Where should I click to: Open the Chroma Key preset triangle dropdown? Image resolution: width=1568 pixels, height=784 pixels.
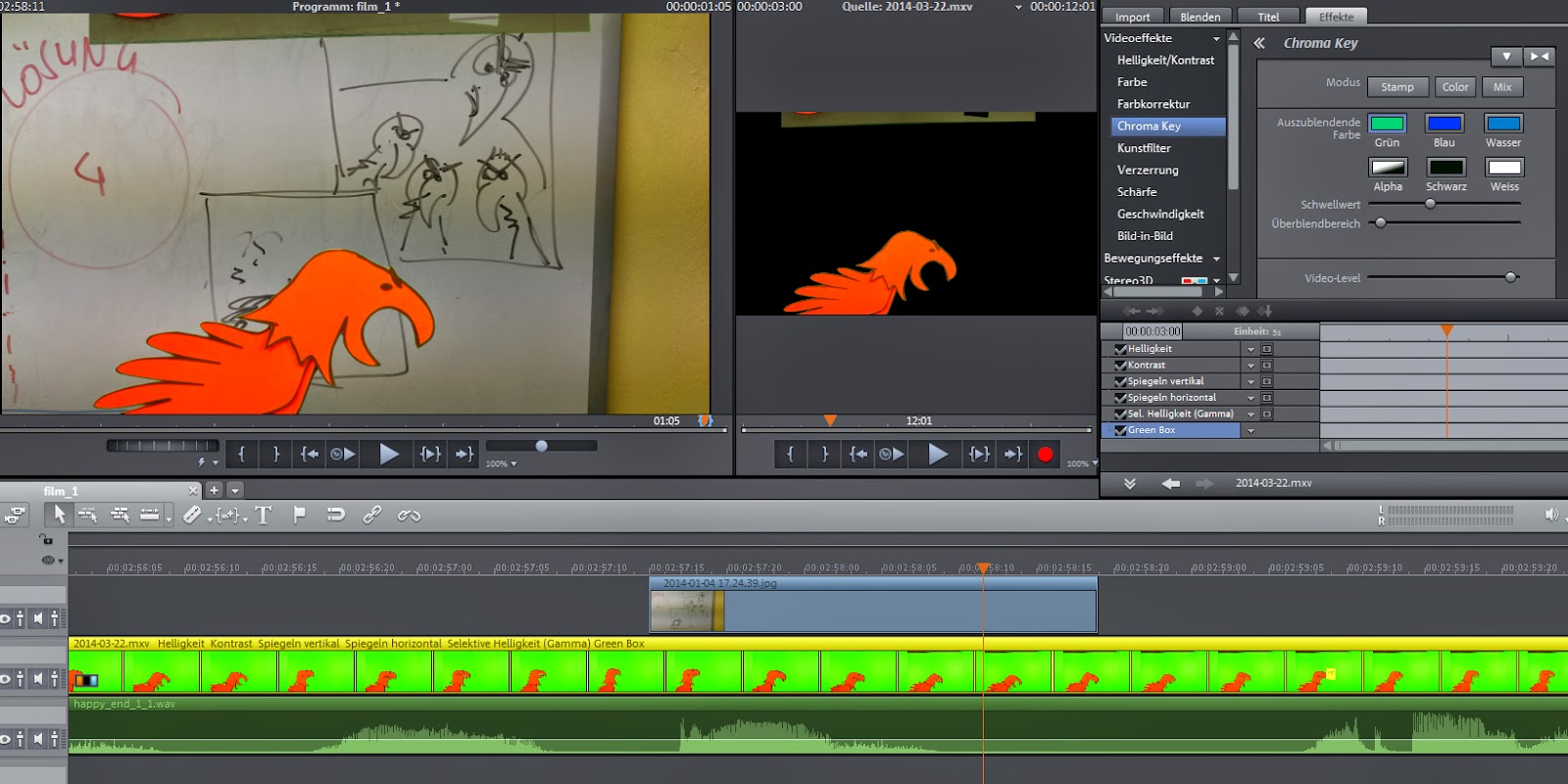pyautogui.click(x=1506, y=57)
